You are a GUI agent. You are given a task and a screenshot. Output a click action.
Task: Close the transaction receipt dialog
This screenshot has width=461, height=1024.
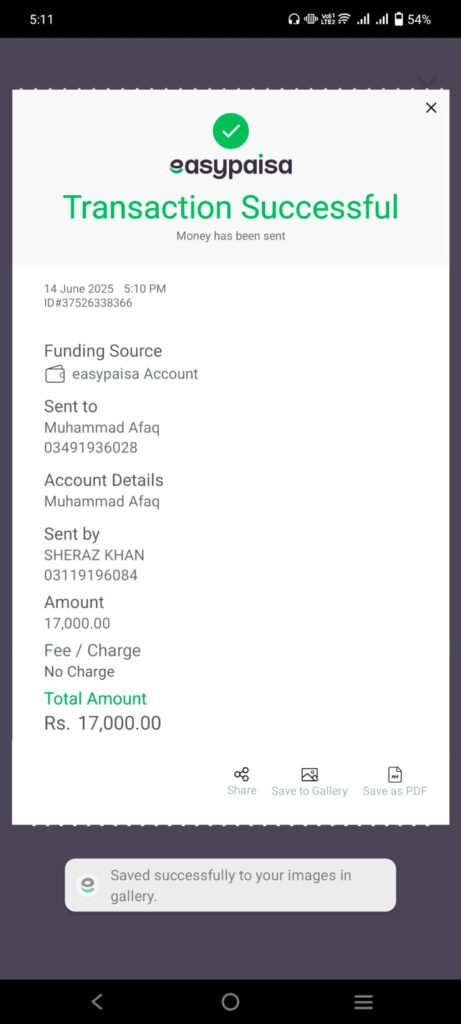click(x=431, y=108)
